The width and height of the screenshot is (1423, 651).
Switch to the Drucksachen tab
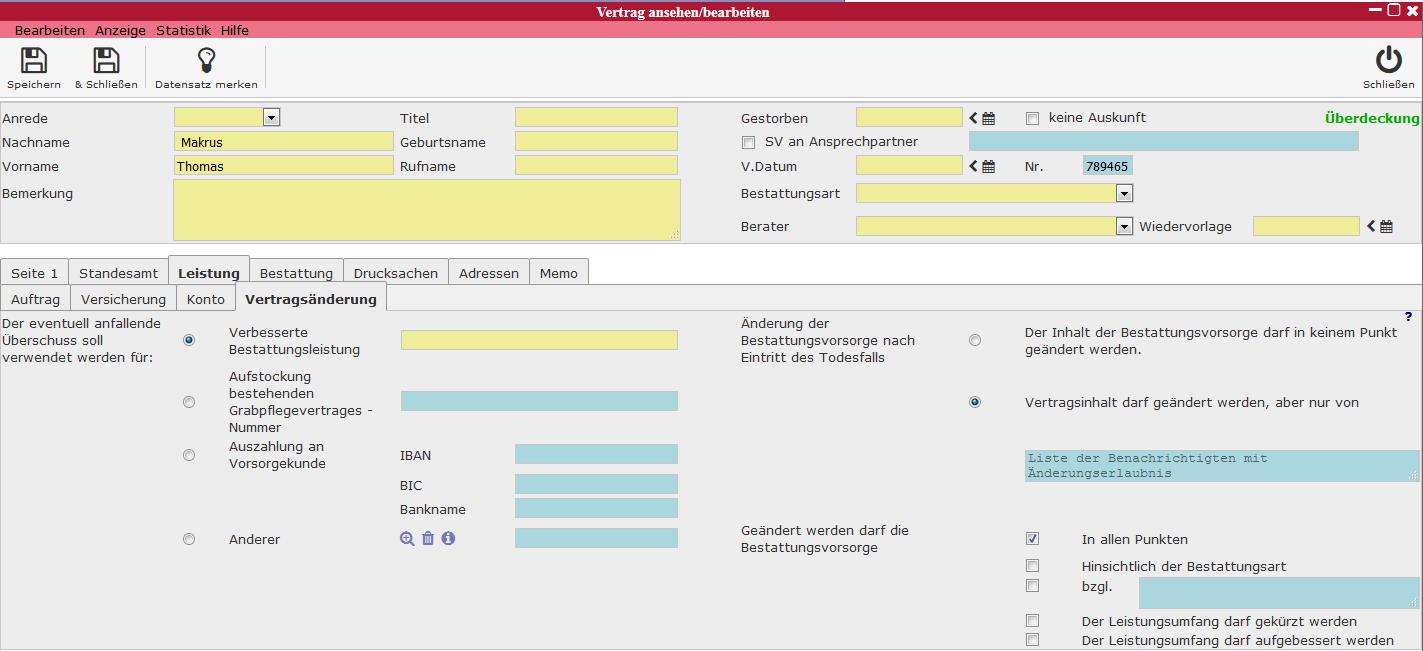tap(395, 273)
